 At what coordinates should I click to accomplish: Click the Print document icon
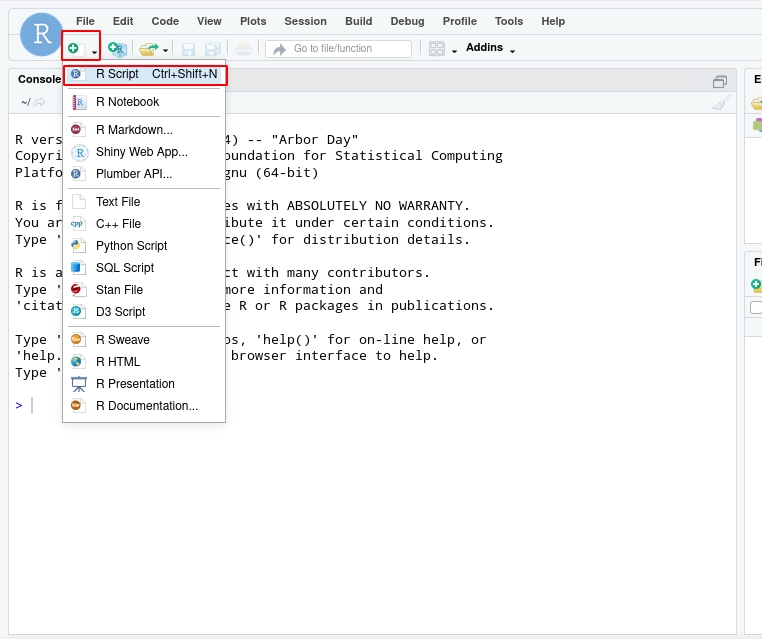click(244, 48)
